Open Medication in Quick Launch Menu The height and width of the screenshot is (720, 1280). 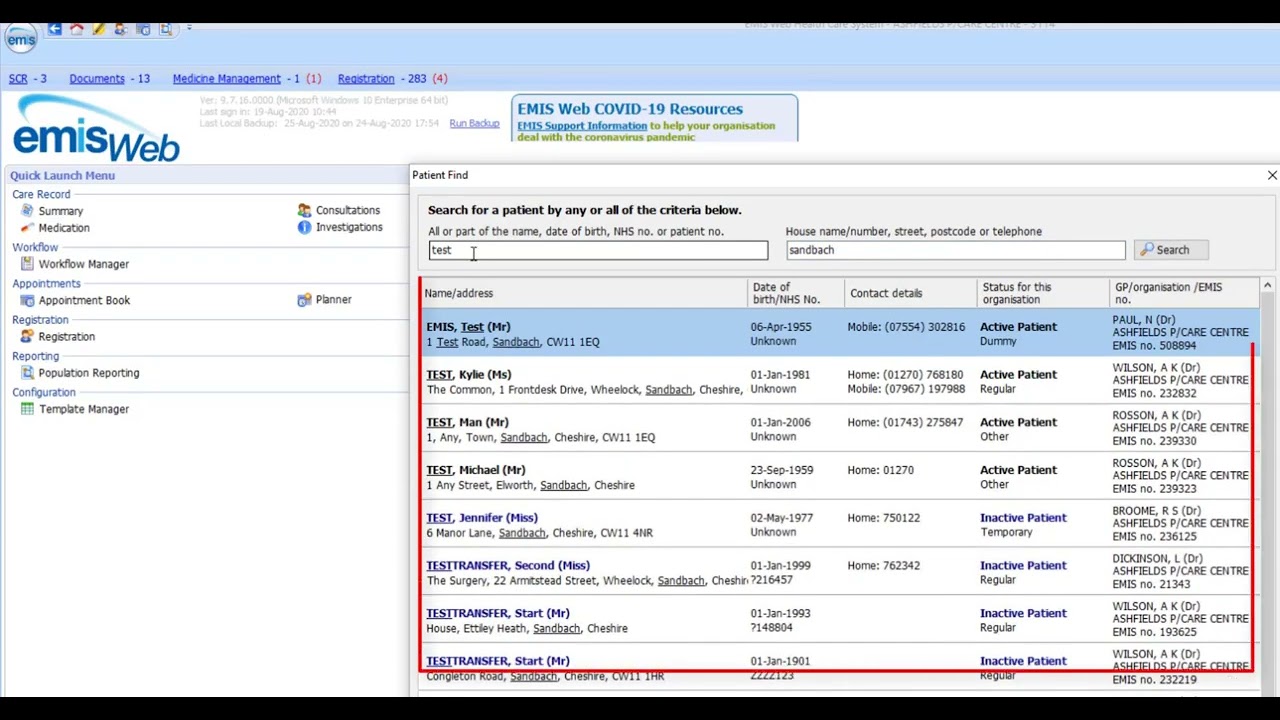pyautogui.click(x=64, y=228)
